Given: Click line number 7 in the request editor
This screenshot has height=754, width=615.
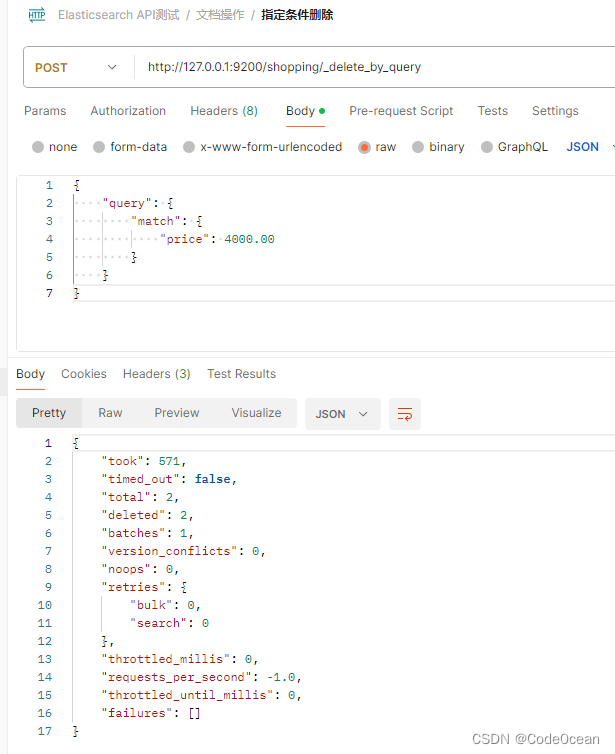Looking at the screenshot, I should tap(49, 293).
